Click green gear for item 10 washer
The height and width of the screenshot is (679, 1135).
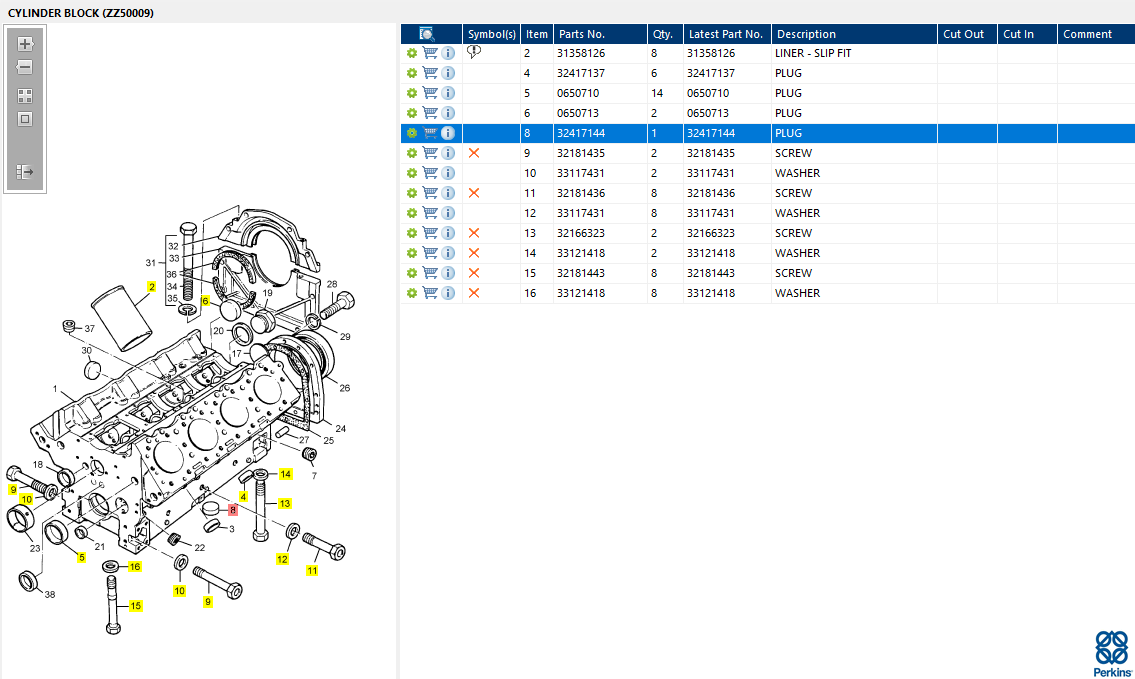411,173
